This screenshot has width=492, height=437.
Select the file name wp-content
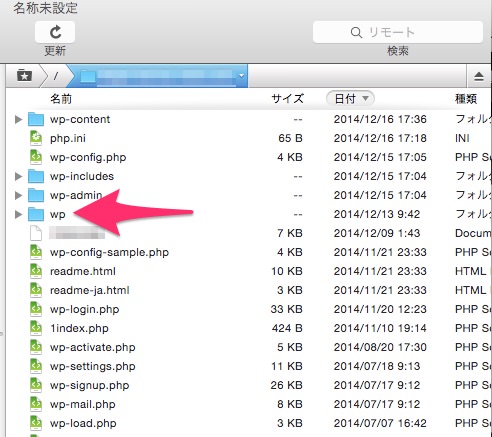pyautogui.click(x=80, y=119)
